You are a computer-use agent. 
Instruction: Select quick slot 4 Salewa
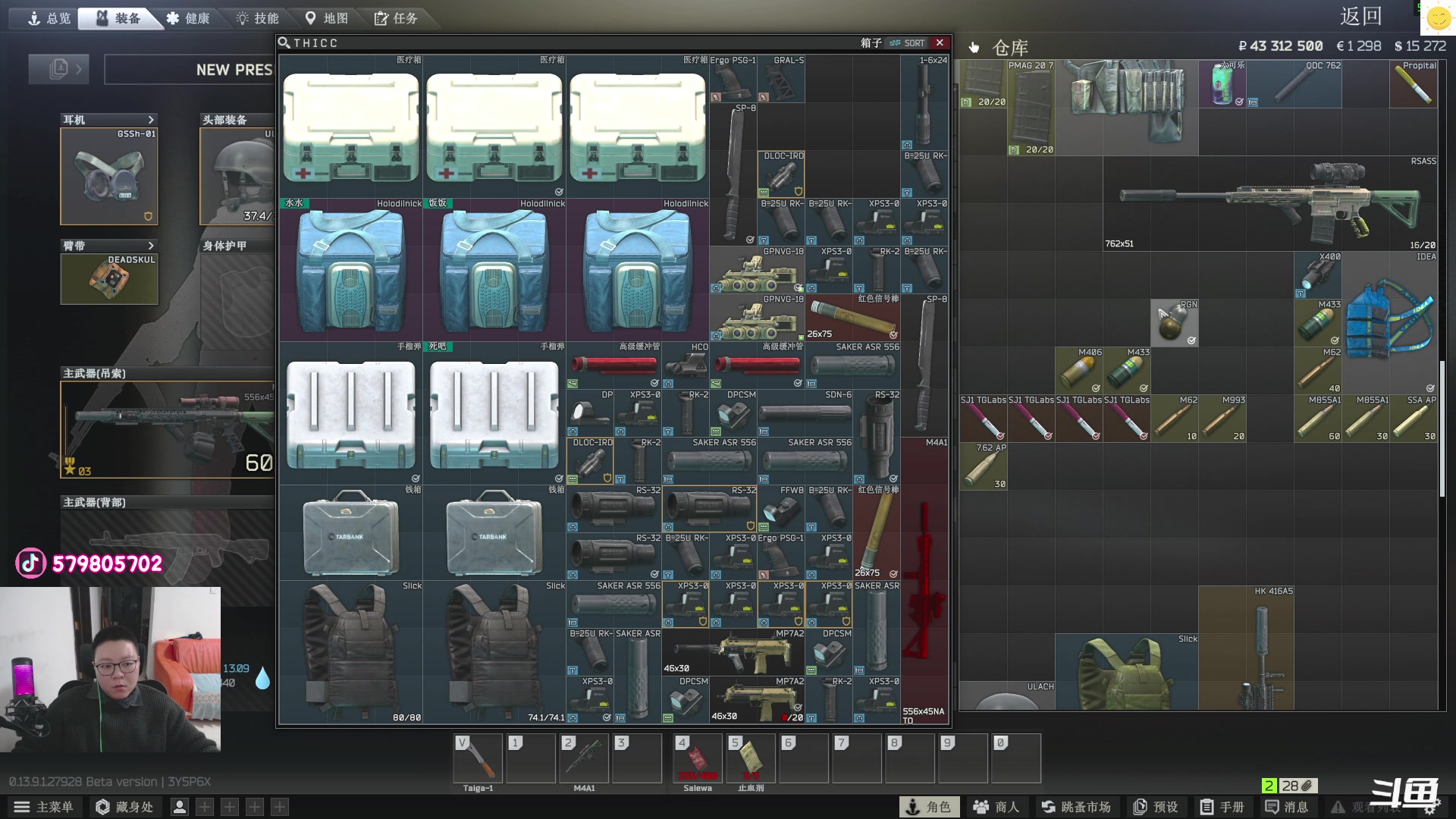tap(698, 758)
